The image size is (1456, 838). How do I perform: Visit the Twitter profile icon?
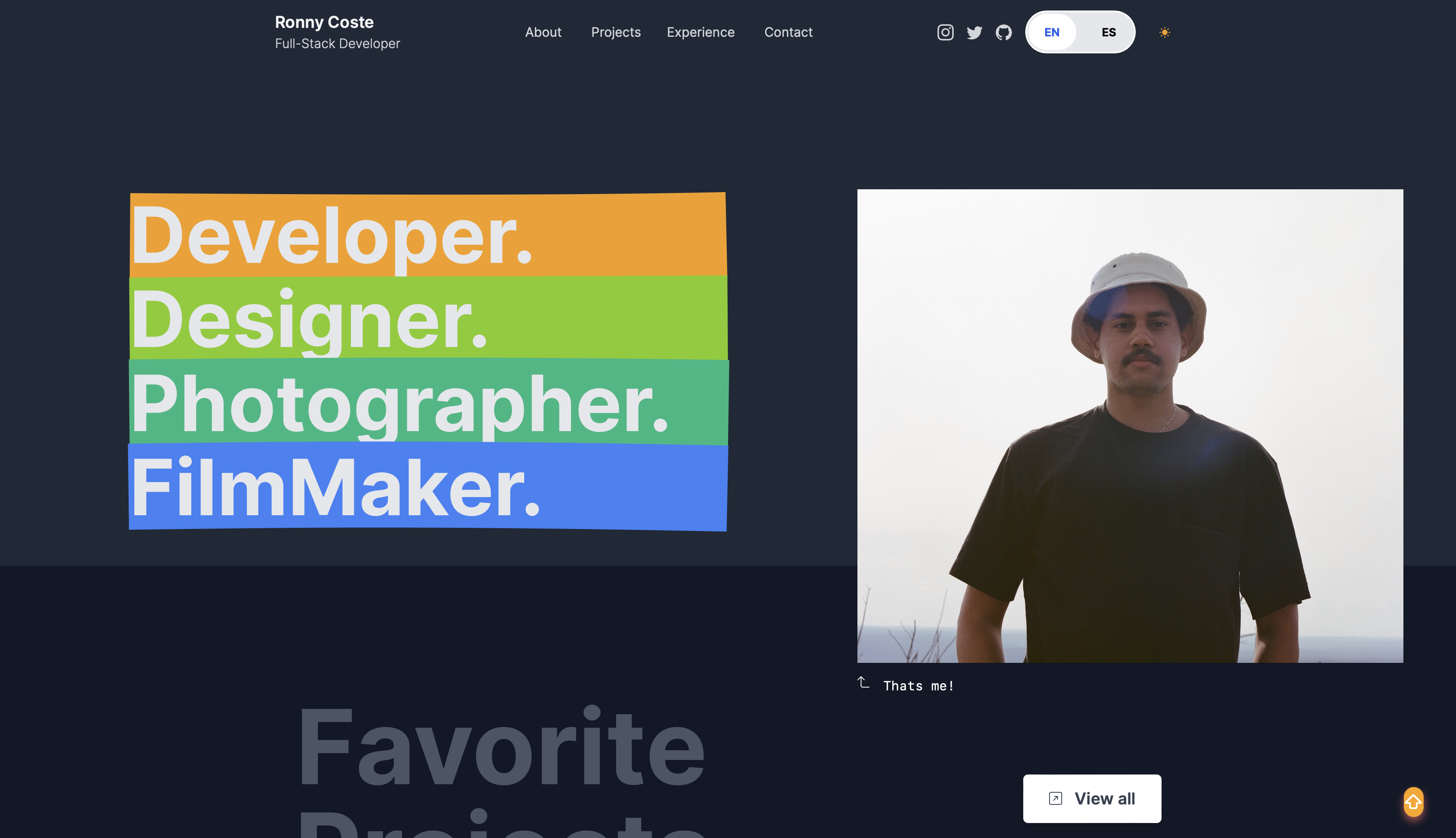(x=974, y=33)
